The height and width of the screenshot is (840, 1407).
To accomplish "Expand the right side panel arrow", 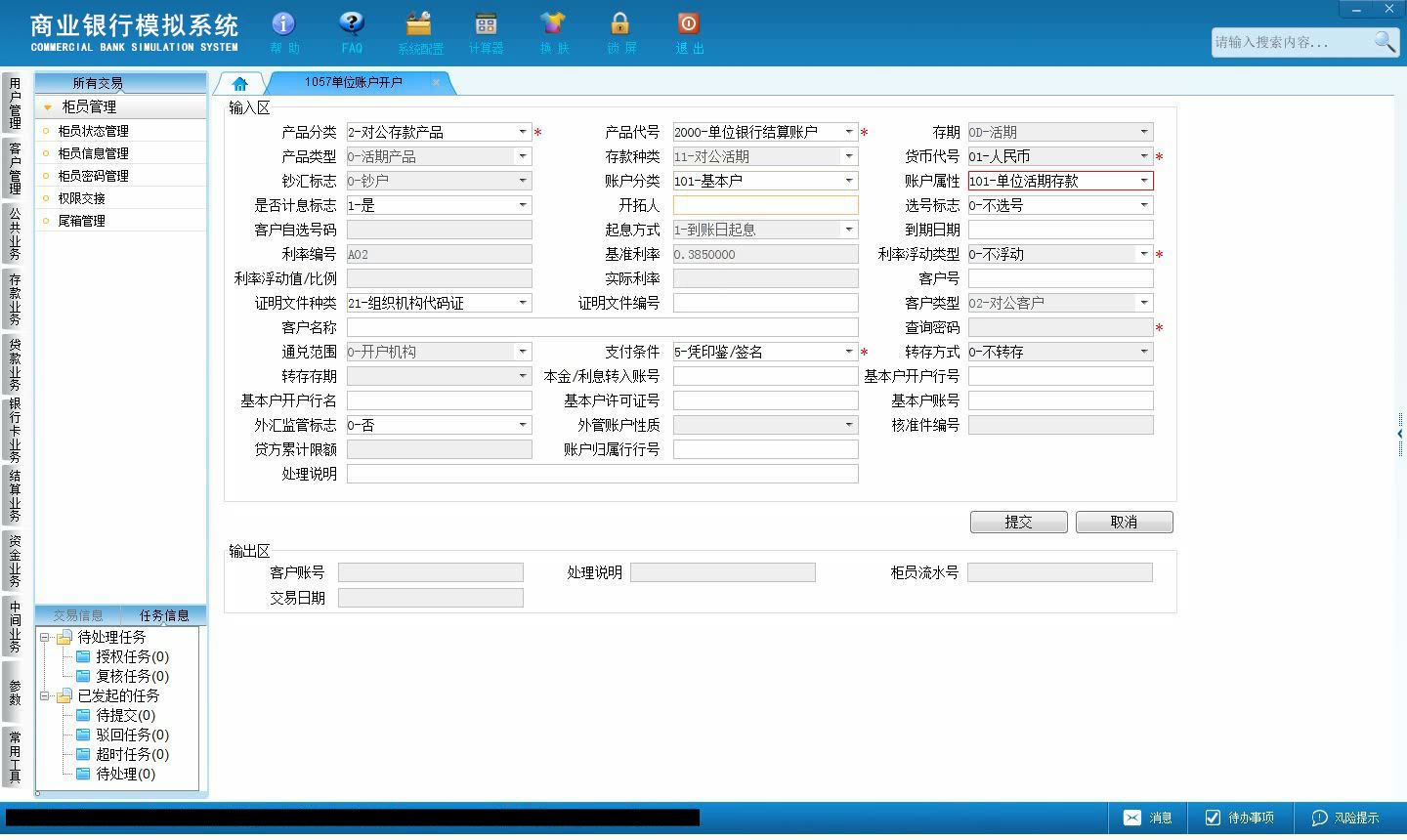I will (x=1400, y=434).
